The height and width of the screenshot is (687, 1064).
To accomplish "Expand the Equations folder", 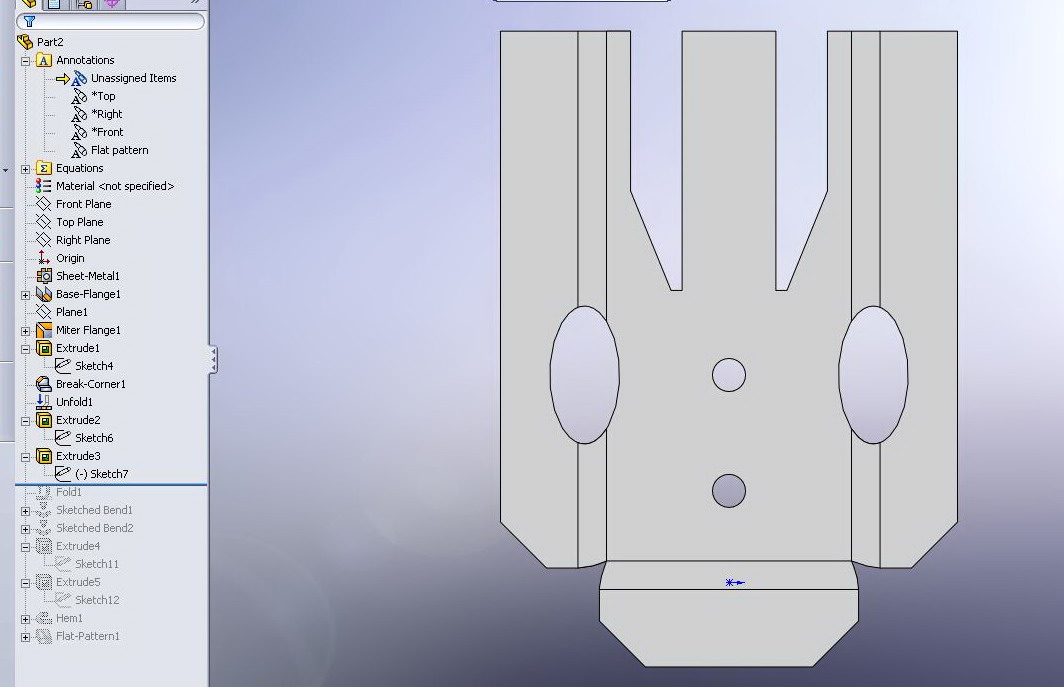I will 26,169.
